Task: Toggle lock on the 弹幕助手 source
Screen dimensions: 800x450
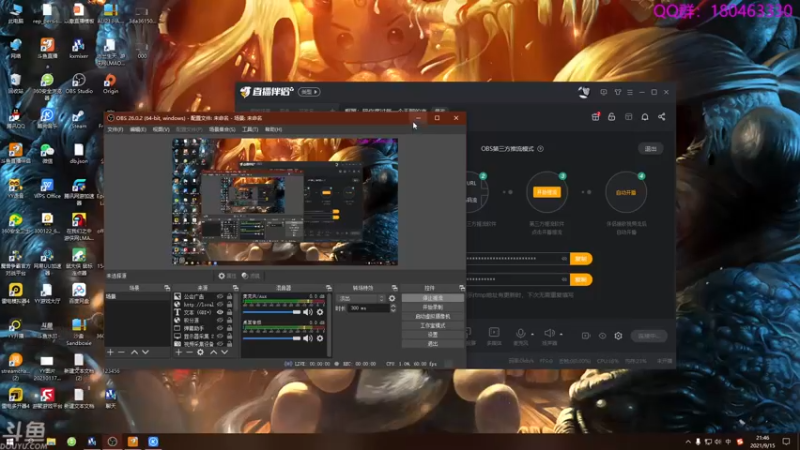Action: point(229,328)
